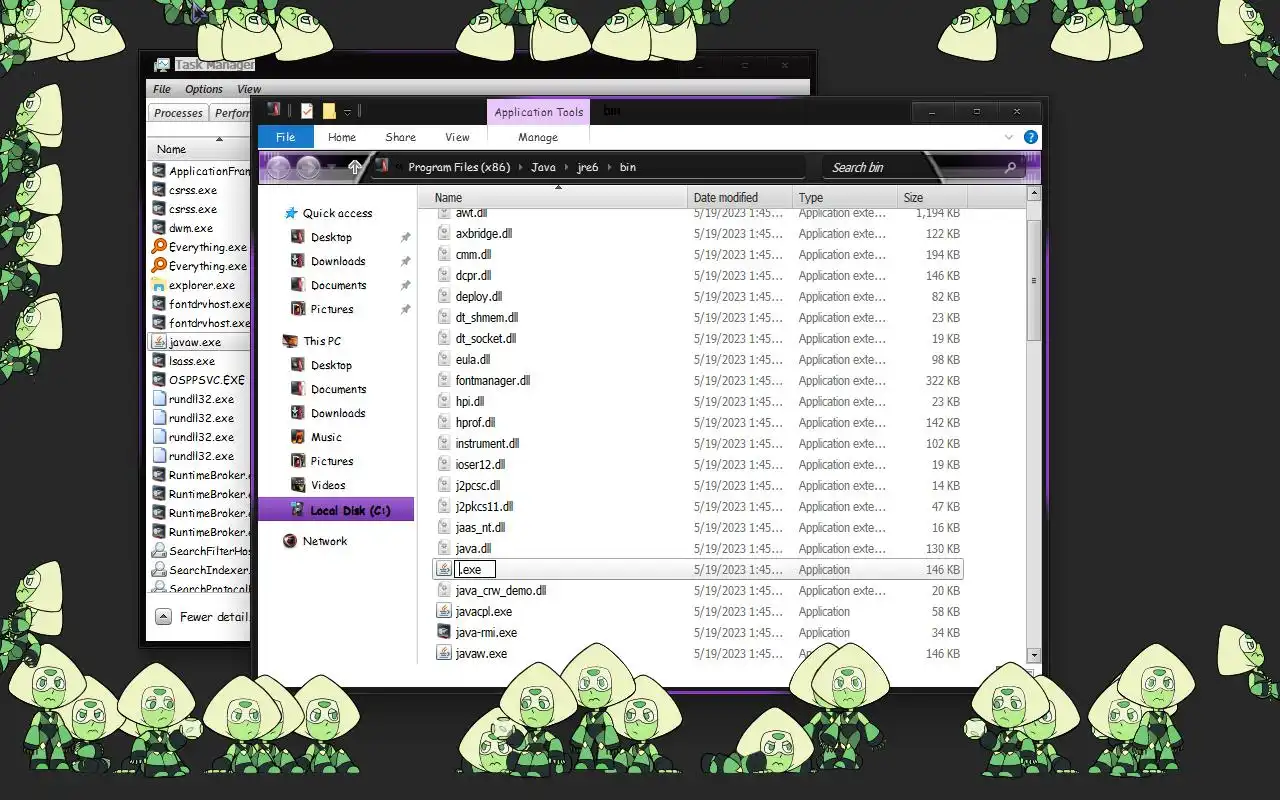Open the File menu in Task Manager
The image size is (1280, 800).
pos(162,89)
